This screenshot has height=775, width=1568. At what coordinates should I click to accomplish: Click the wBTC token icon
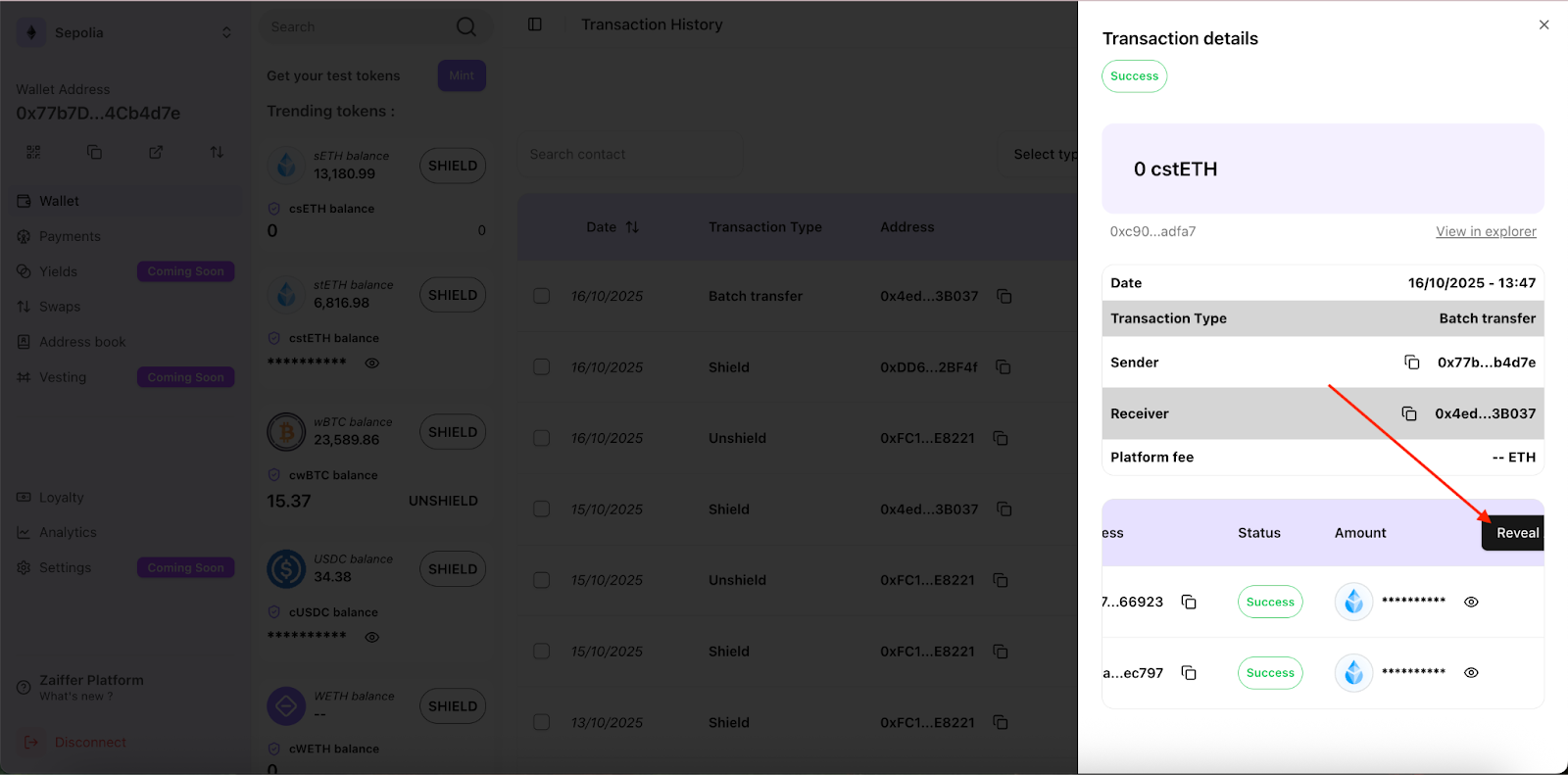tap(286, 431)
